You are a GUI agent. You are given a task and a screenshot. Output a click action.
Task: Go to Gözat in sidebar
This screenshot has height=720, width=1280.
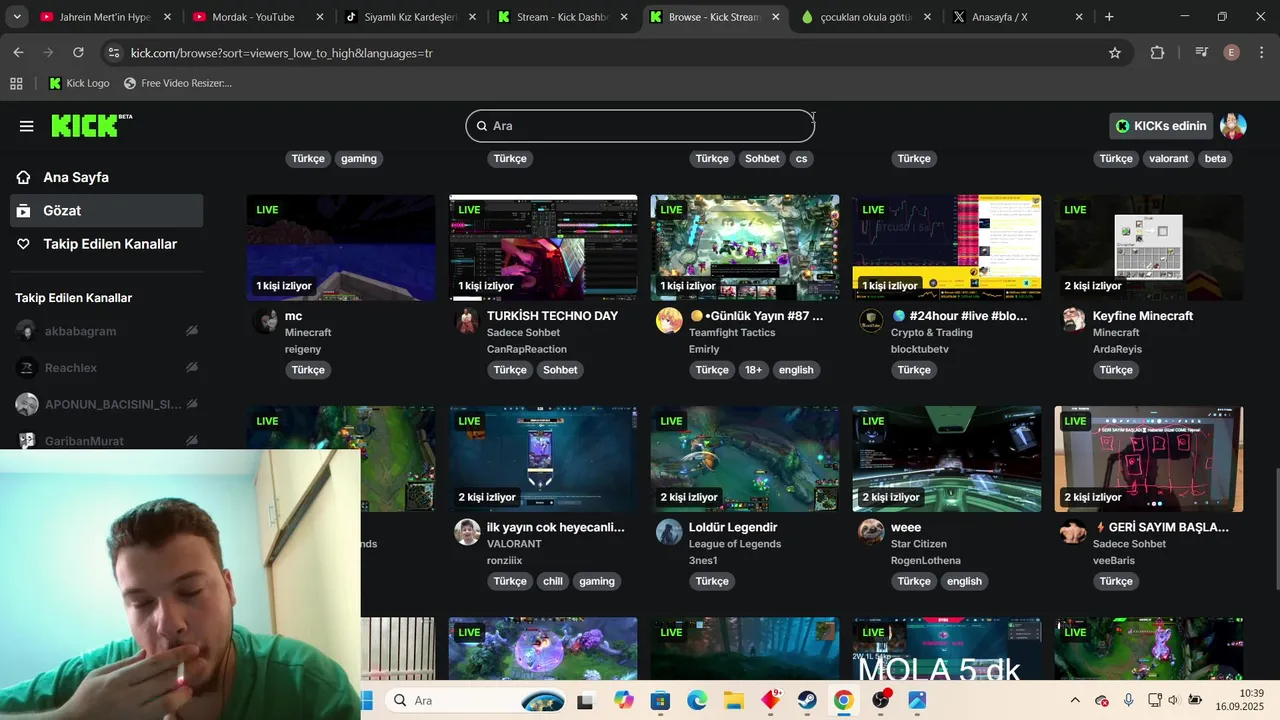tap(106, 211)
